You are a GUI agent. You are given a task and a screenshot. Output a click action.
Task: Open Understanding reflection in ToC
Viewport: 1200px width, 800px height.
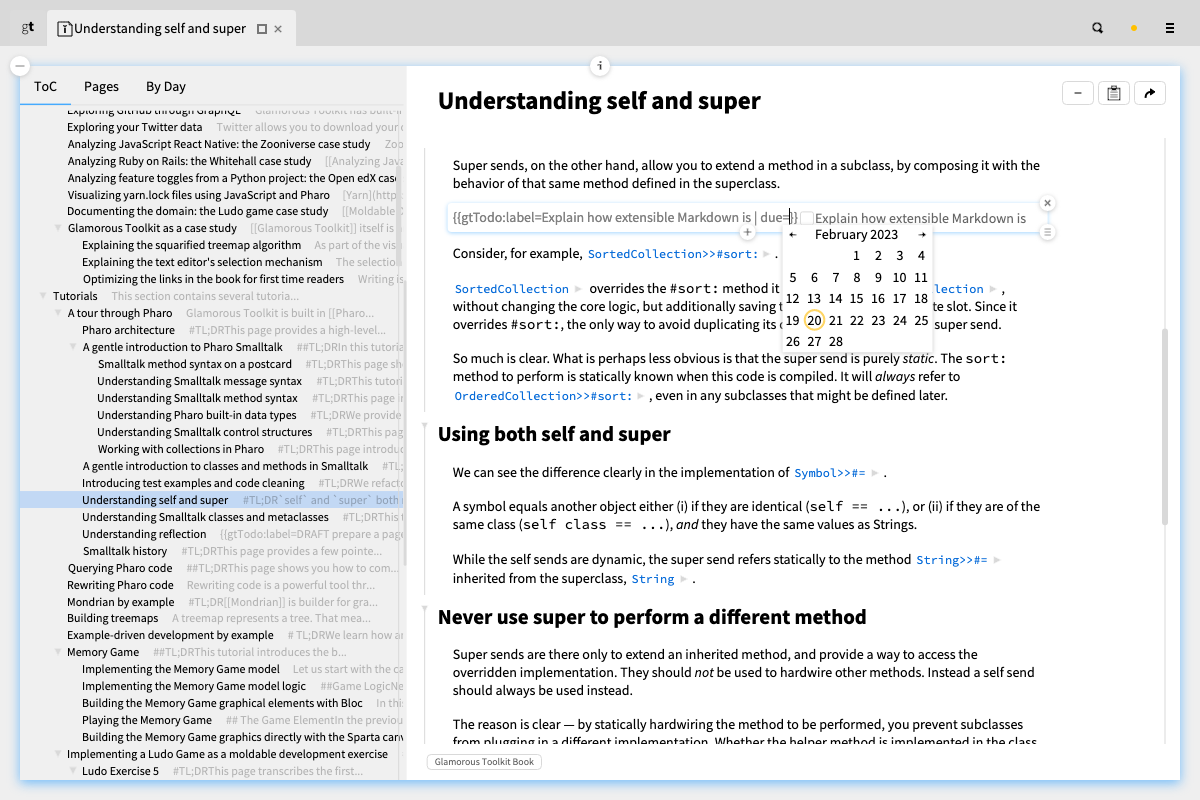(144, 534)
